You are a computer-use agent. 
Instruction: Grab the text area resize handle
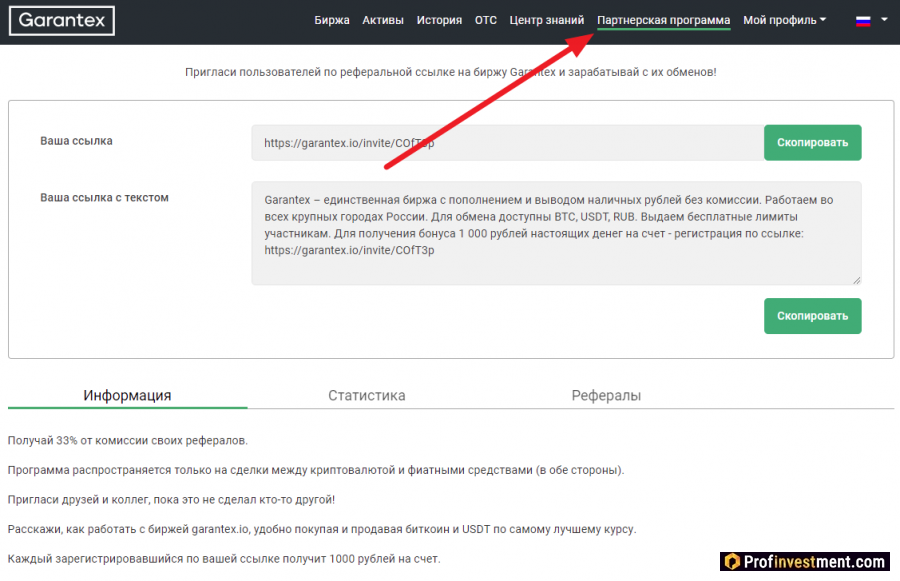tap(856, 280)
